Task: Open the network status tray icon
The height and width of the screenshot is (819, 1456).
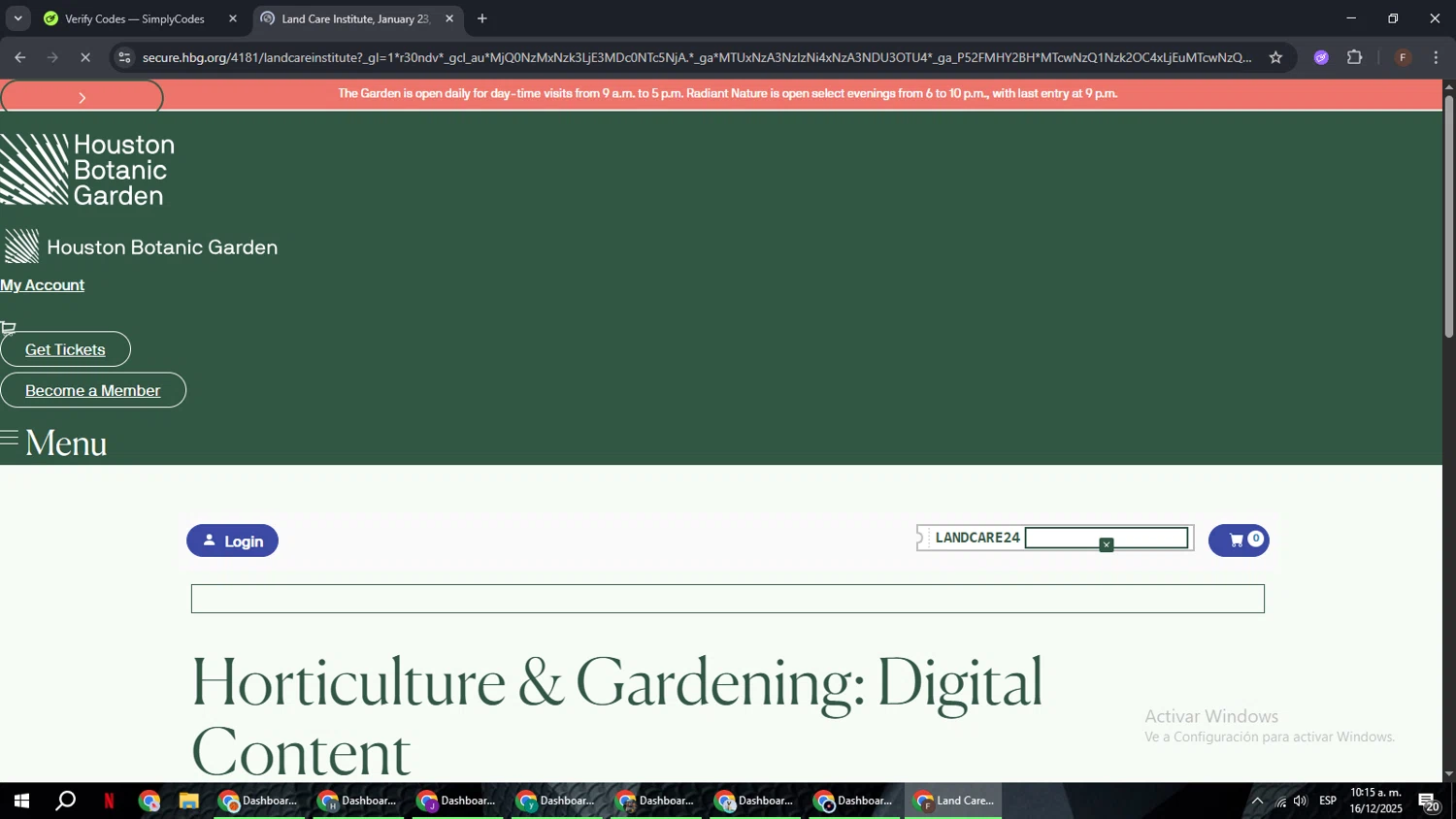Action: (x=1280, y=802)
